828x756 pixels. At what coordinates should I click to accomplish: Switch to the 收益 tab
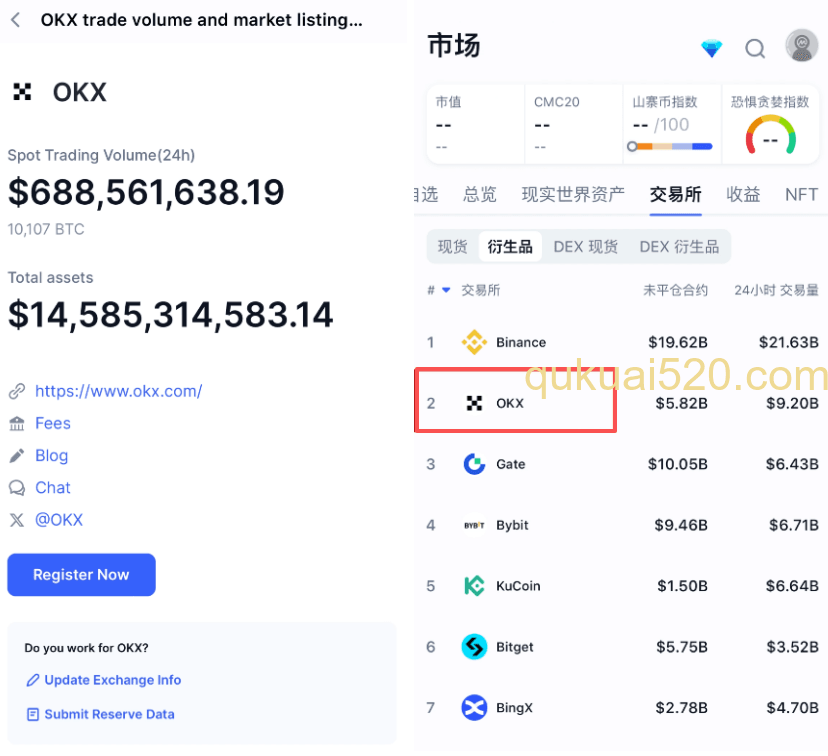743,194
